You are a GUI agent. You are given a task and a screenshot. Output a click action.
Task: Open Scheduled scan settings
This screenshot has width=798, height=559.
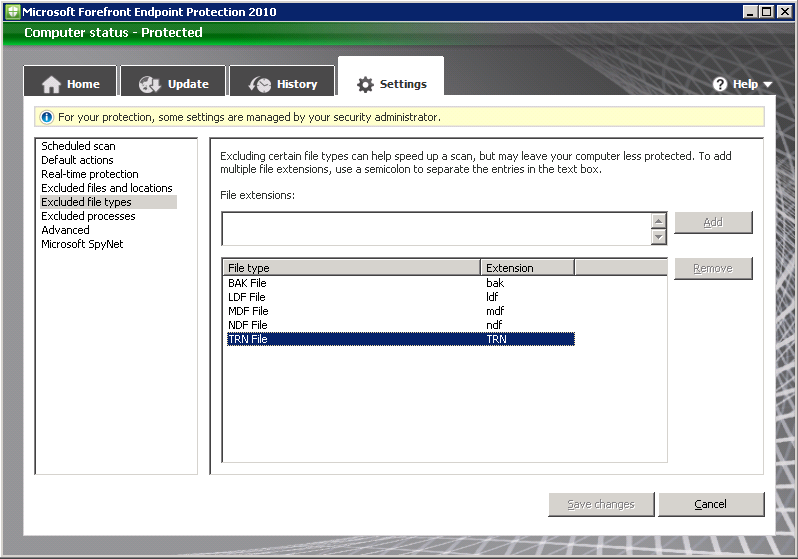point(78,146)
